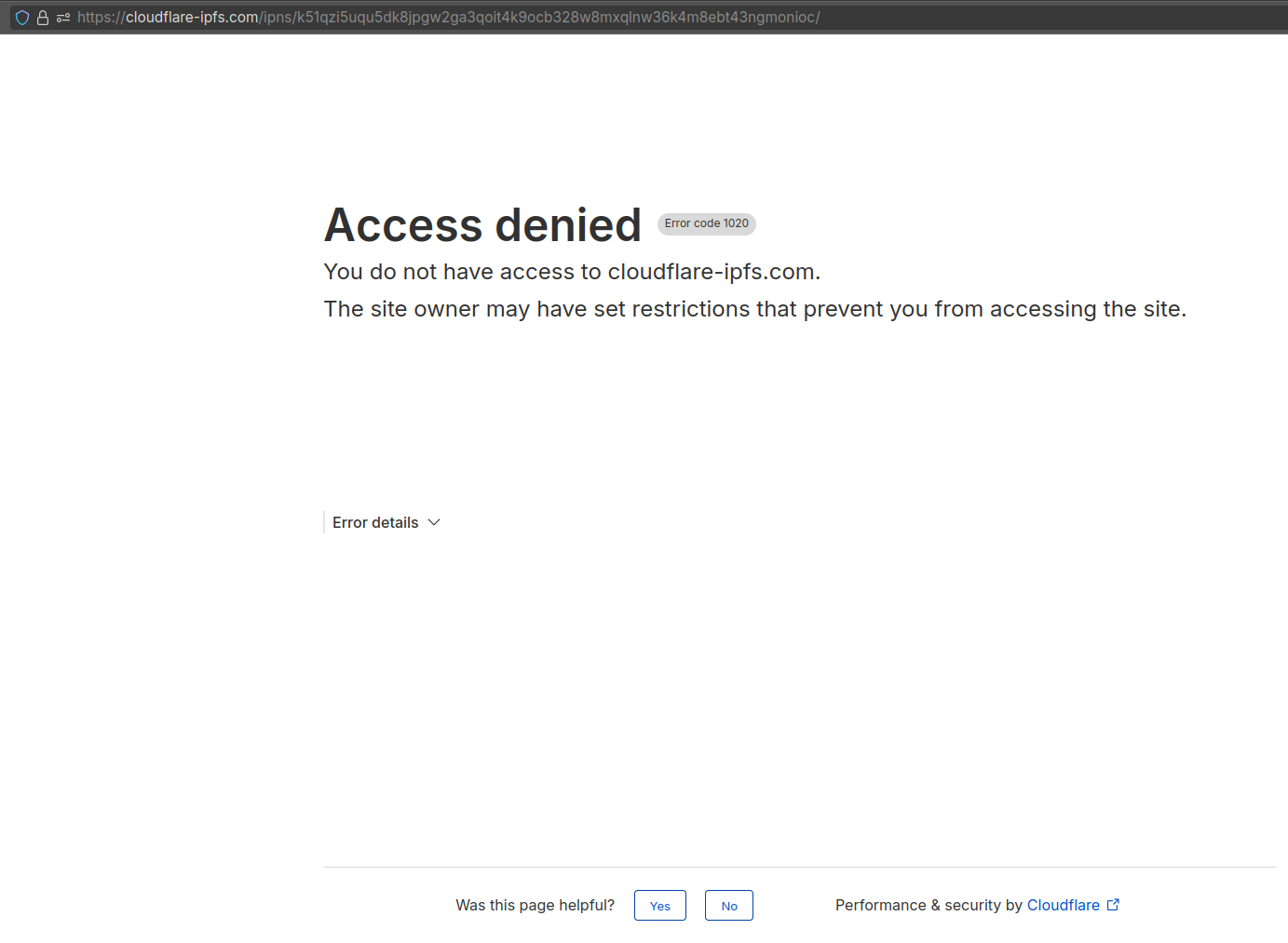This screenshot has width=1288, height=943.
Task: Open the Cloudflare link
Action: tap(1063, 905)
